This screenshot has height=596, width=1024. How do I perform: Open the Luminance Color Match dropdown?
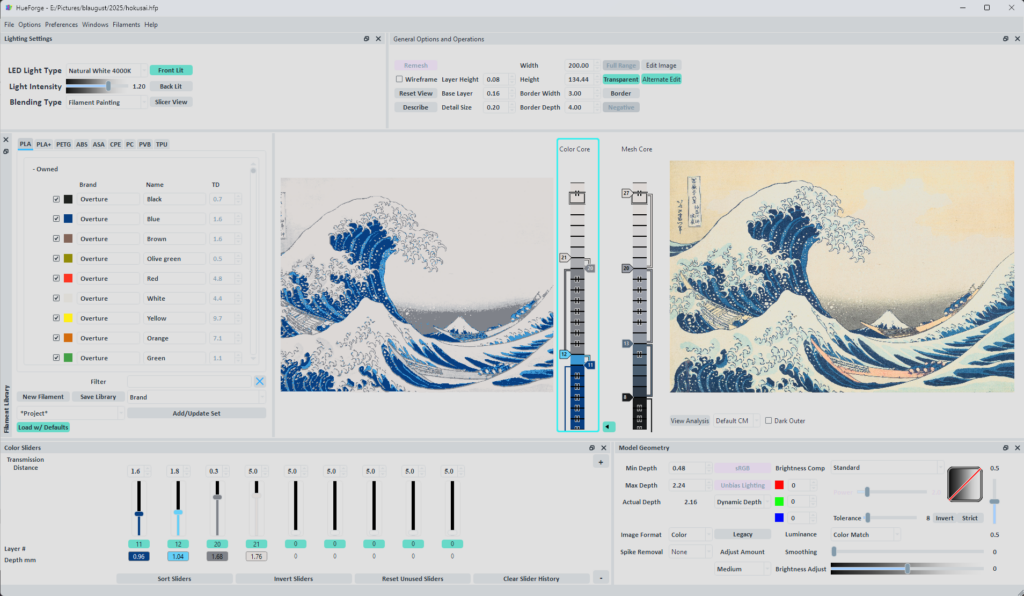pos(865,535)
